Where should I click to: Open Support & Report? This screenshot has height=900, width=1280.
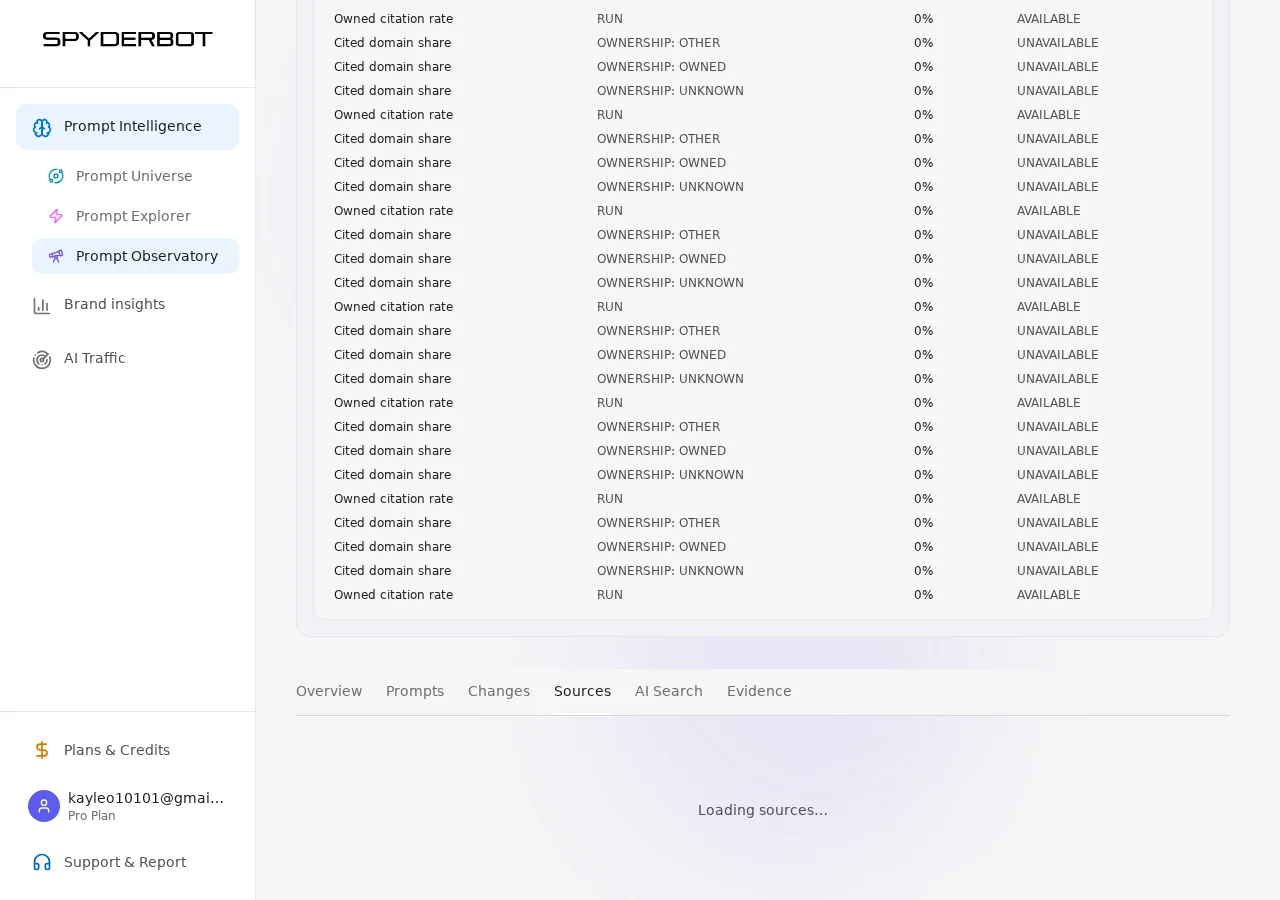127,862
